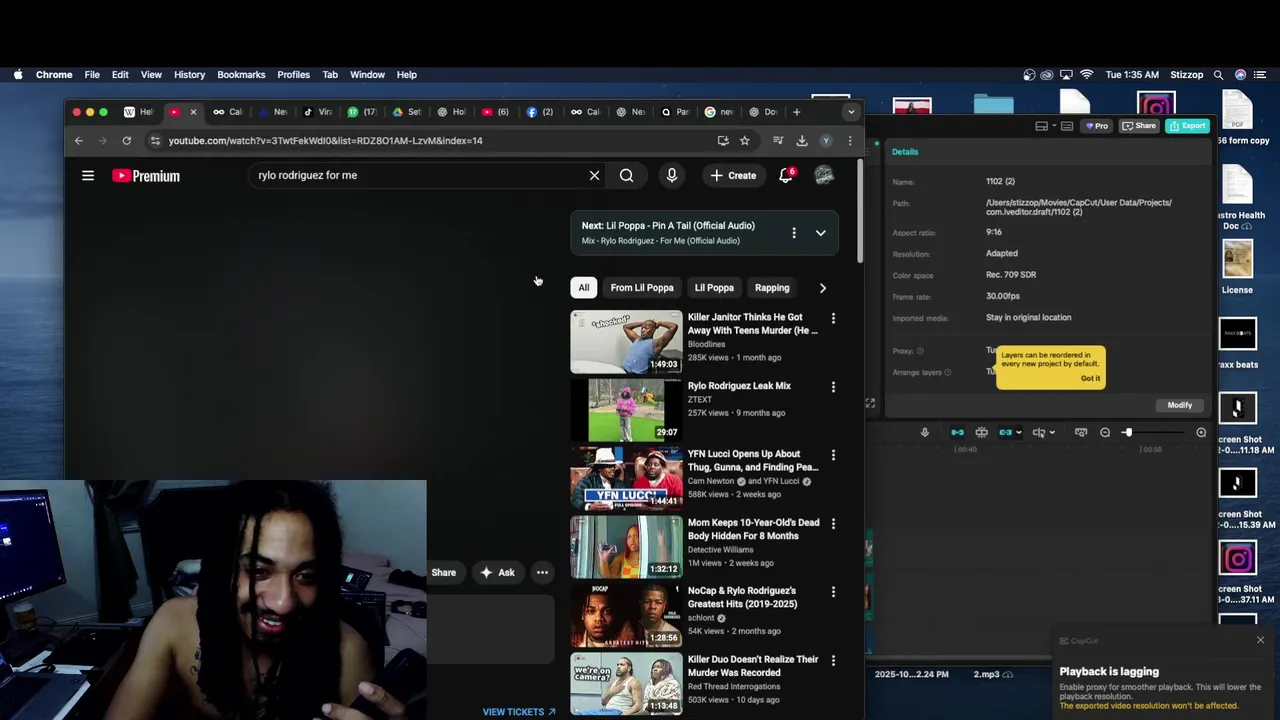Close the 'Playback is lagging' notification

[x=1260, y=640]
